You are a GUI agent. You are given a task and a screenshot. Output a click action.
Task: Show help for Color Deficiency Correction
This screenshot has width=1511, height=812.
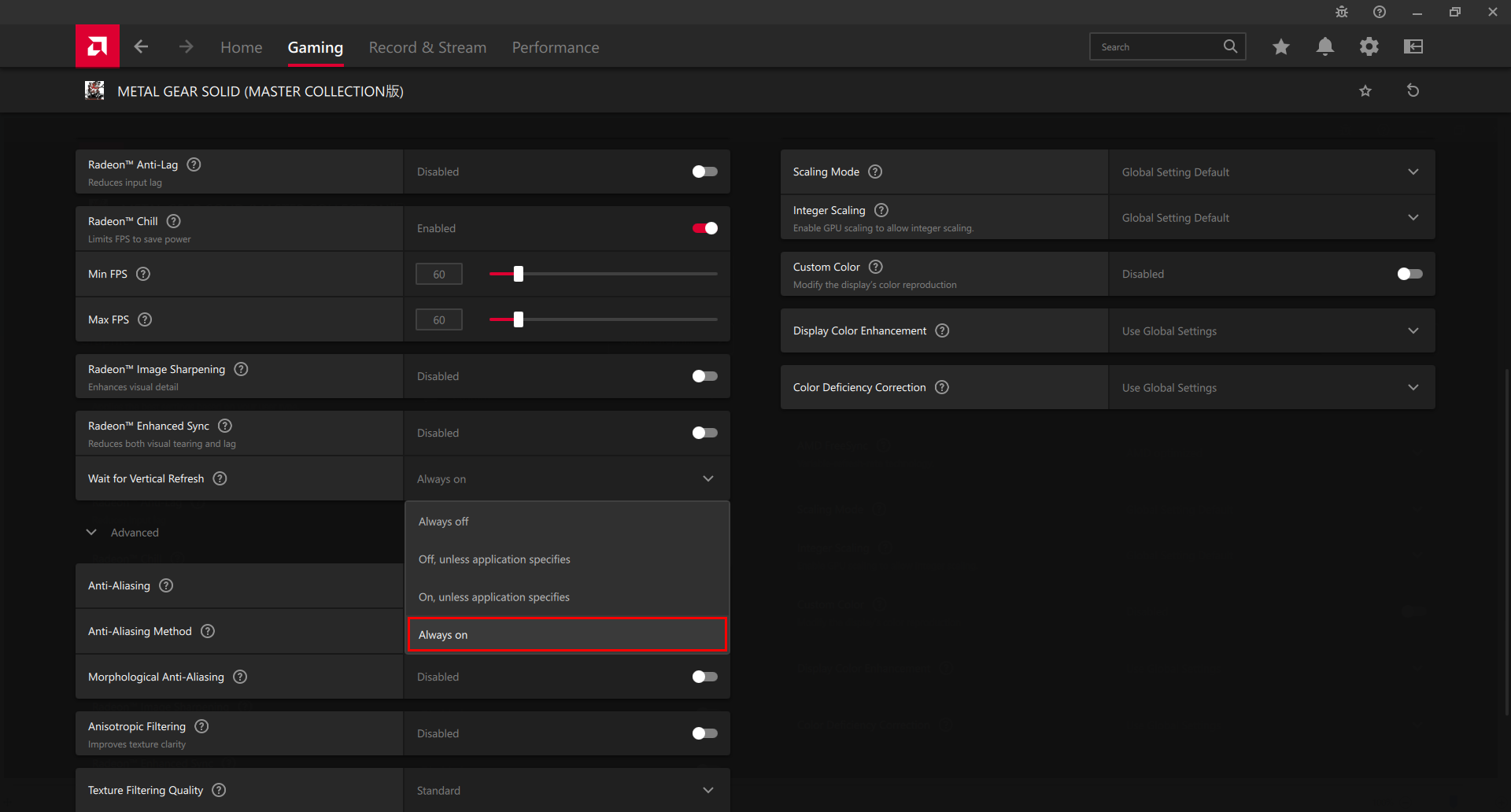click(x=942, y=387)
